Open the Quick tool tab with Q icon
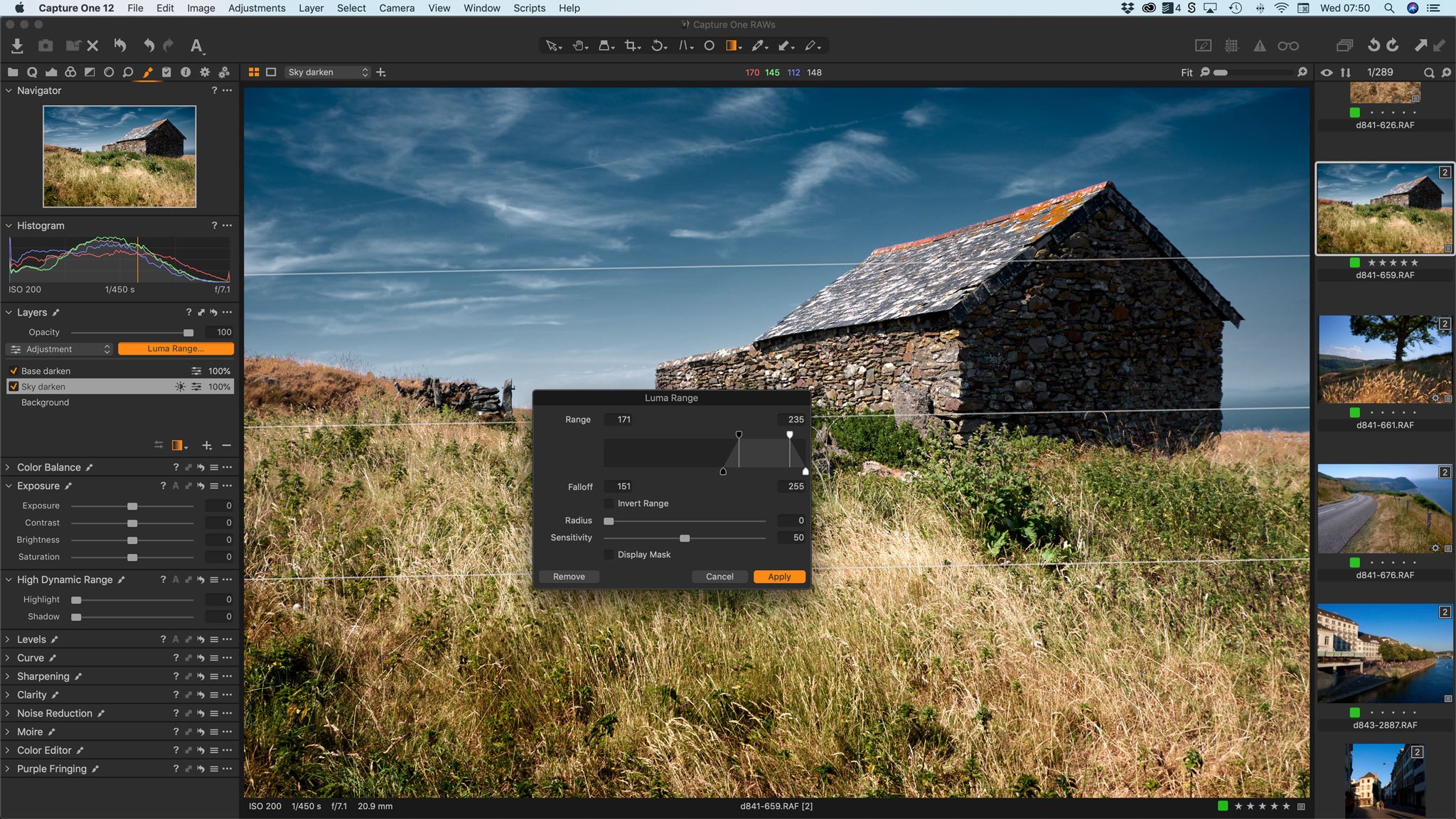 [x=33, y=72]
